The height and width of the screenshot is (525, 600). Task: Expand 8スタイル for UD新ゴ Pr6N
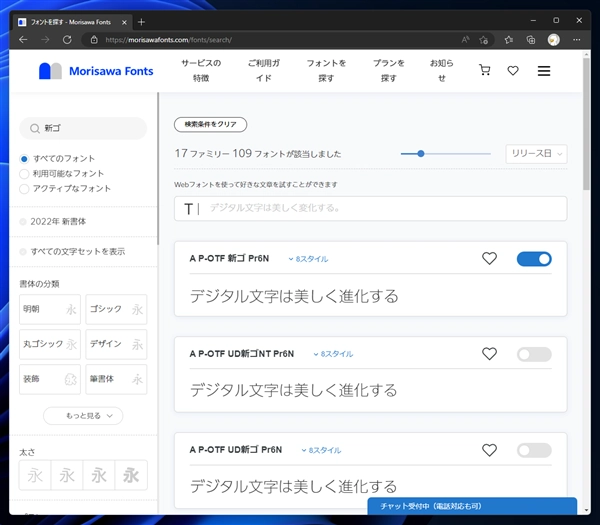click(x=321, y=450)
